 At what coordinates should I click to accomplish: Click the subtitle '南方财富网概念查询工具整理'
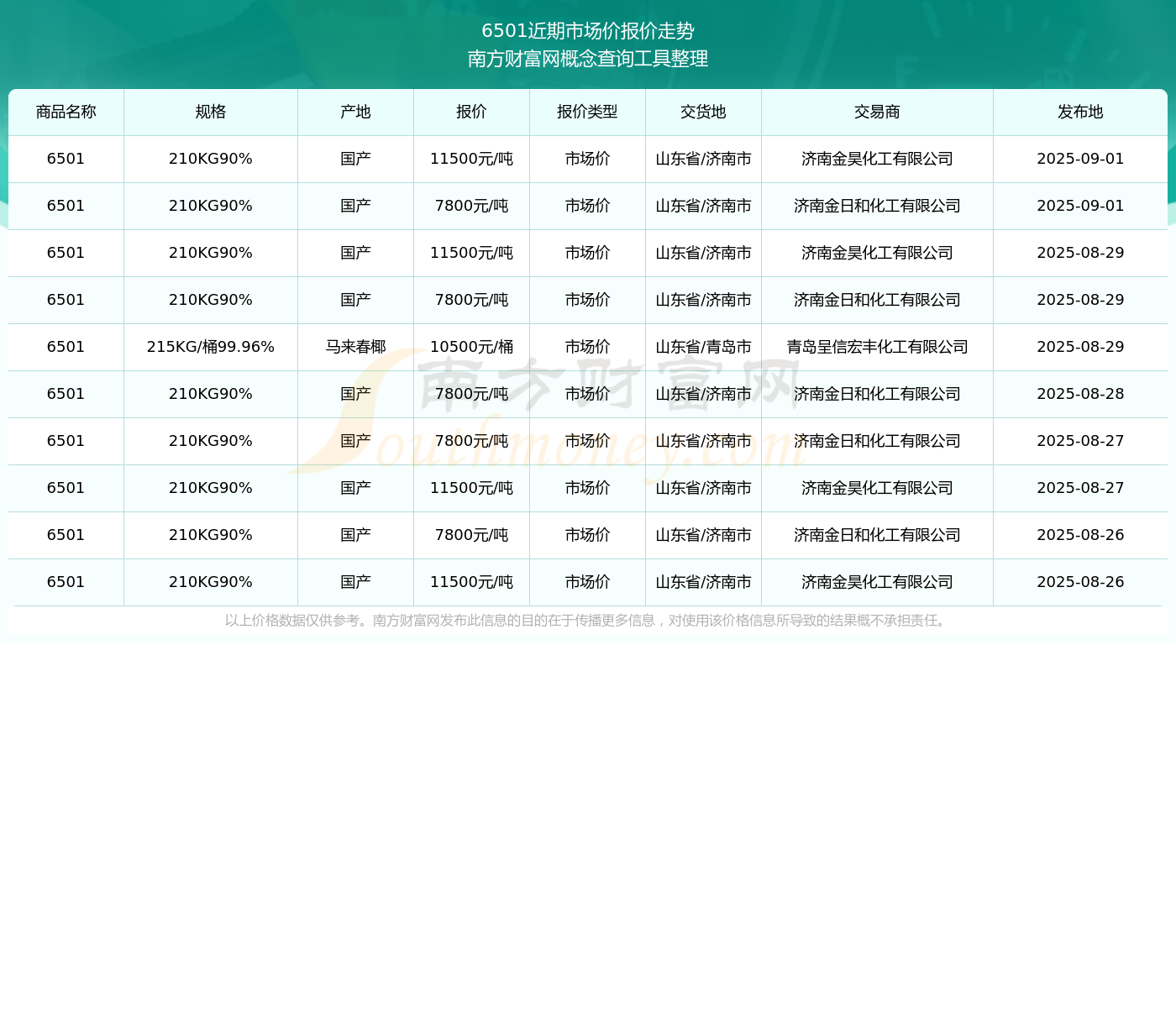point(588,59)
